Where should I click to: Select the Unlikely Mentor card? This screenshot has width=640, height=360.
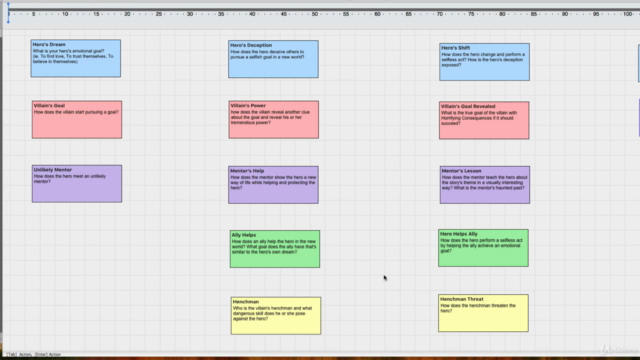pyautogui.click(x=77, y=184)
